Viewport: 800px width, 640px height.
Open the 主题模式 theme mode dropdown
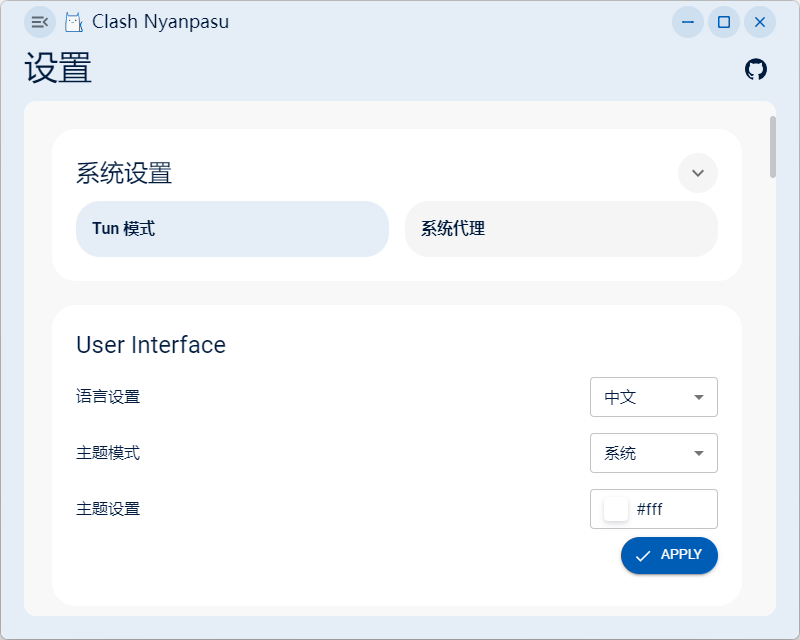[654, 453]
